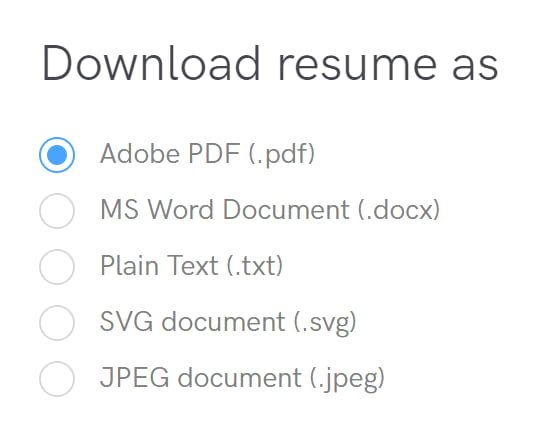Click the (.pdf) extension text
Viewport: 544px width, 444px height.
(282, 154)
